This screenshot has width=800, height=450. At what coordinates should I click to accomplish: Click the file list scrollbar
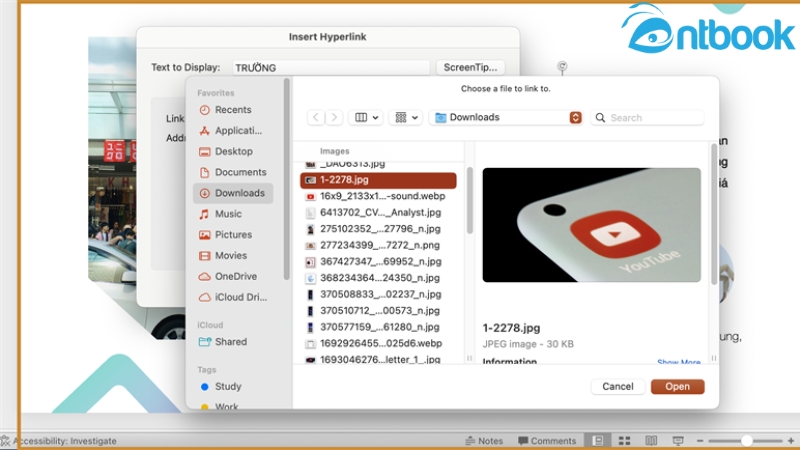[x=469, y=201]
